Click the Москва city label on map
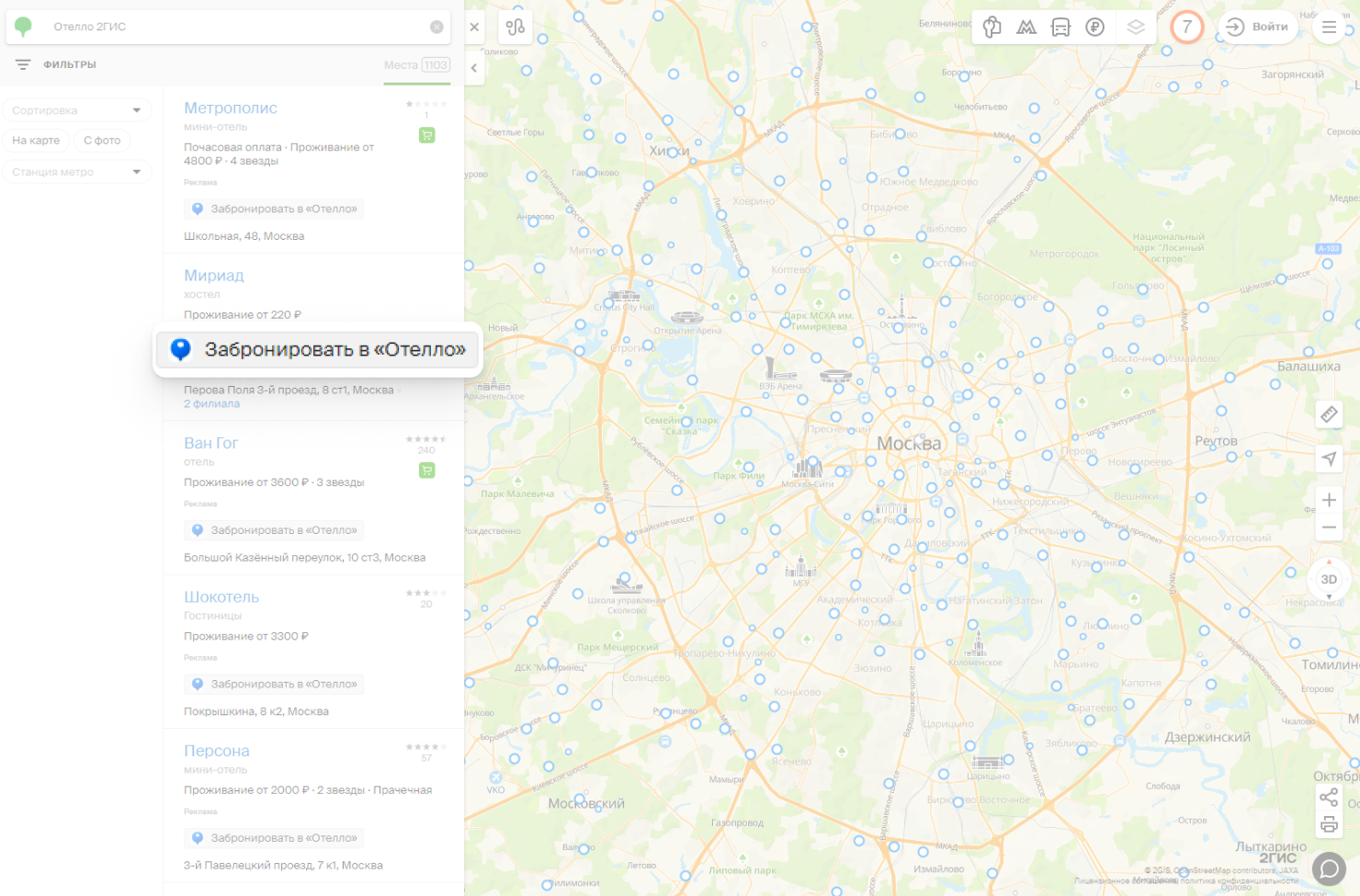The width and height of the screenshot is (1360, 896). pos(909,444)
